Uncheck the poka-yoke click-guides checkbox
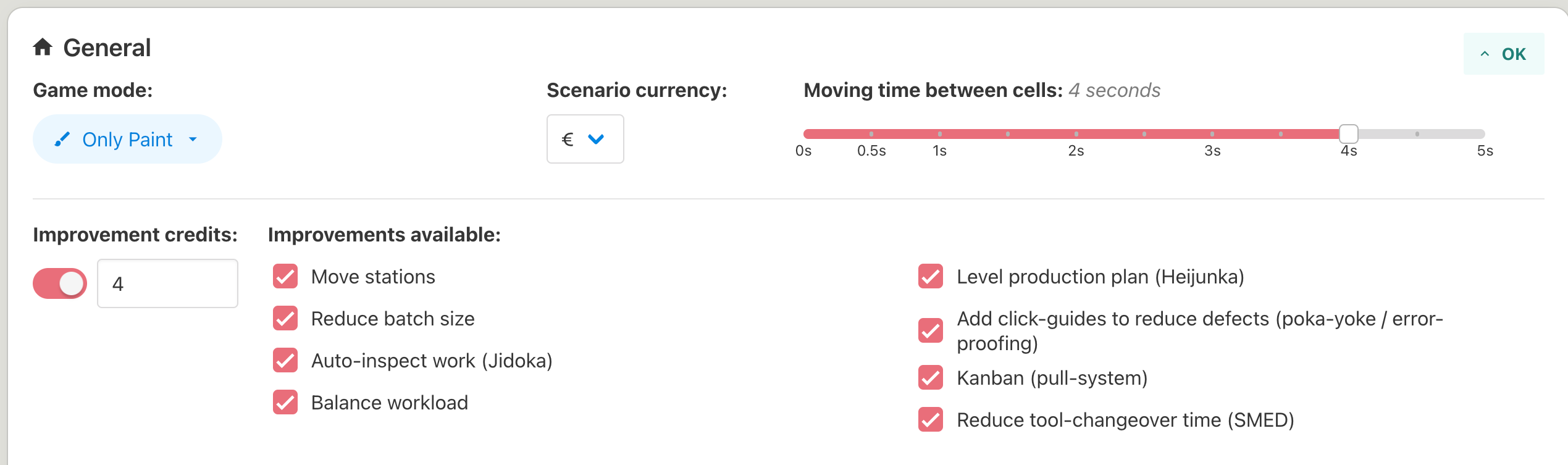 (931, 331)
